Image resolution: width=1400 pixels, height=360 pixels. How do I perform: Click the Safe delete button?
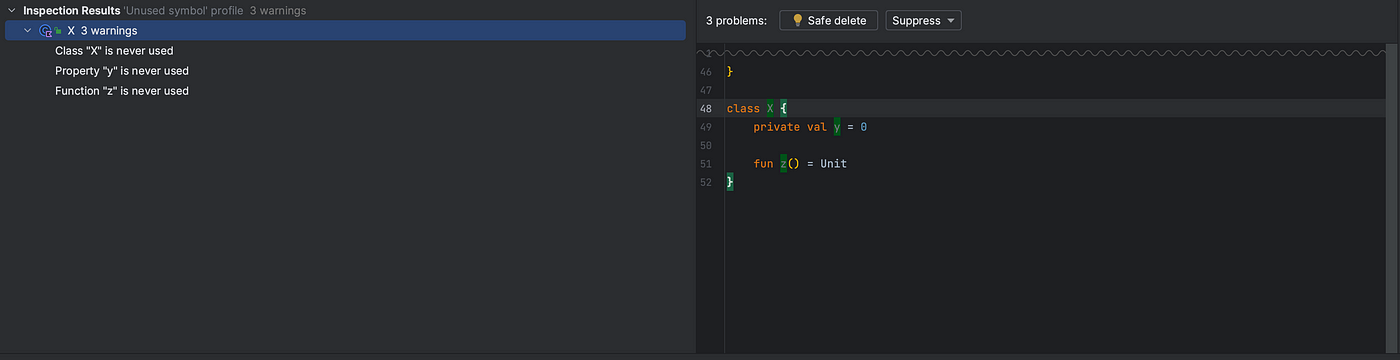829,20
